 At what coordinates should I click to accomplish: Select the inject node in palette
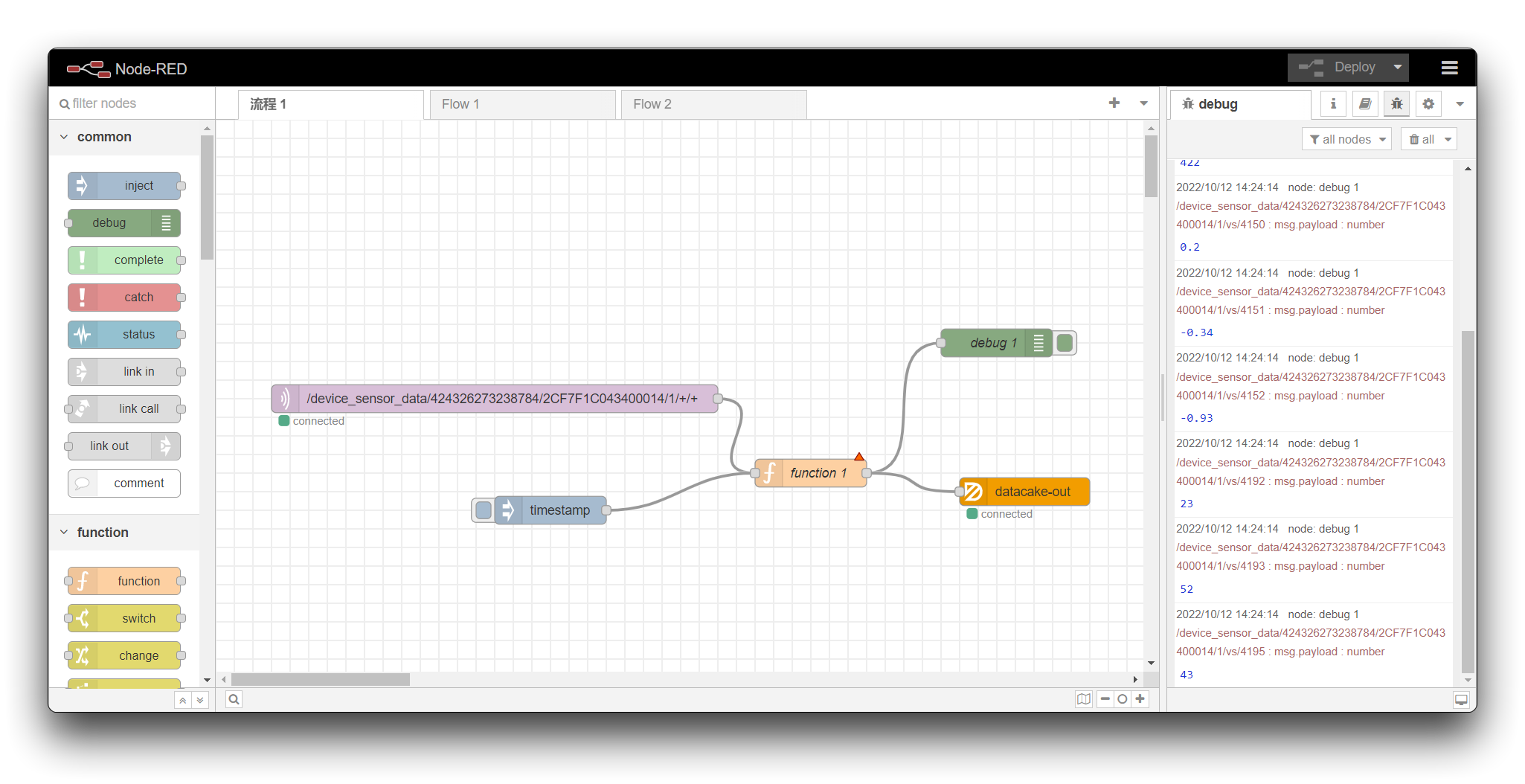pyautogui.click(x=124, y=186)
